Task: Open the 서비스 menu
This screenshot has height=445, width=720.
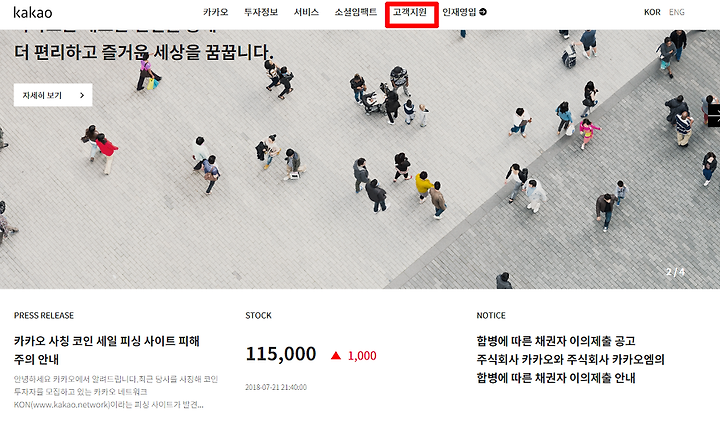Action: click(306, 12)
